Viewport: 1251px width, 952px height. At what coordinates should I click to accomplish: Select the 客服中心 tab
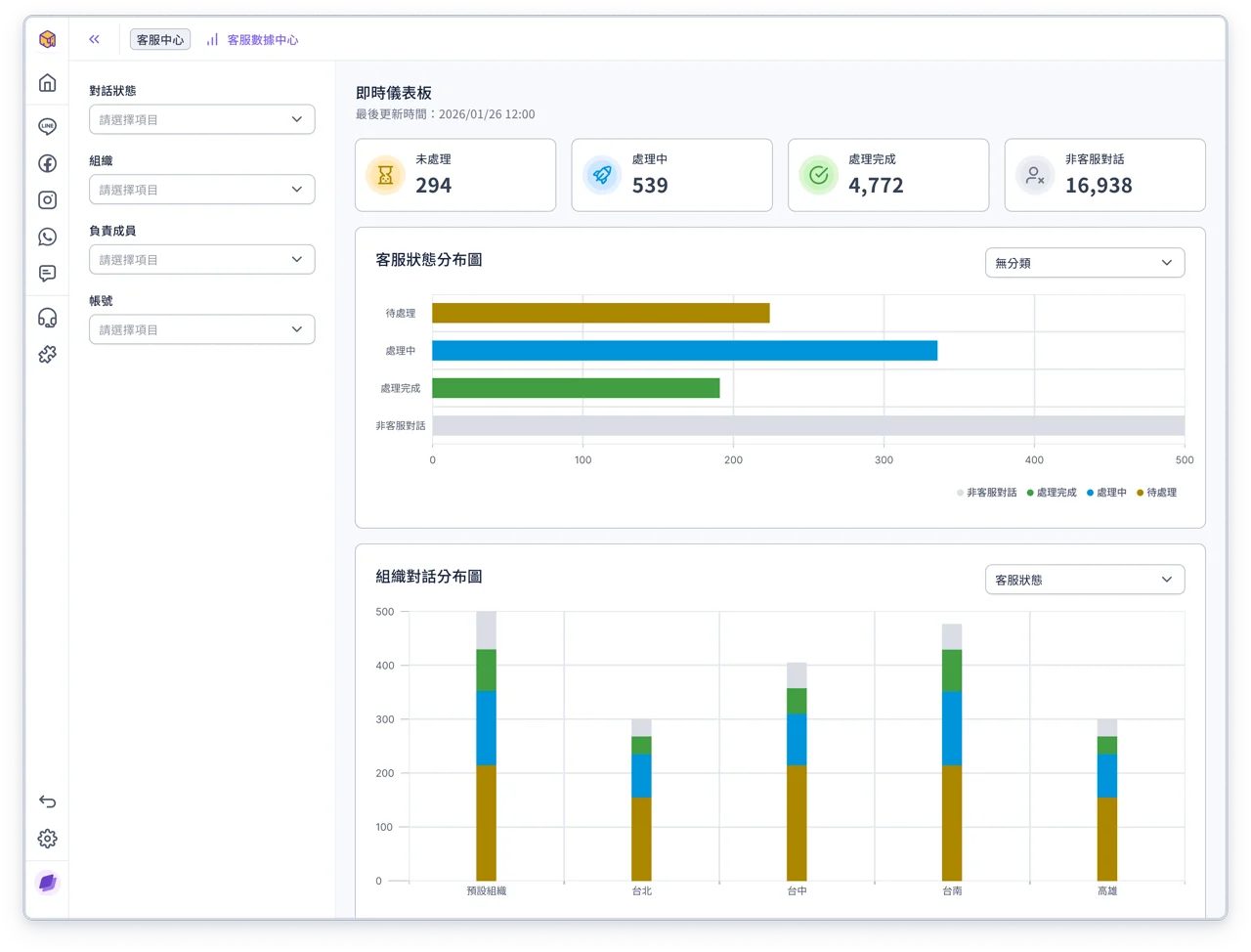(x=160, y=40)
